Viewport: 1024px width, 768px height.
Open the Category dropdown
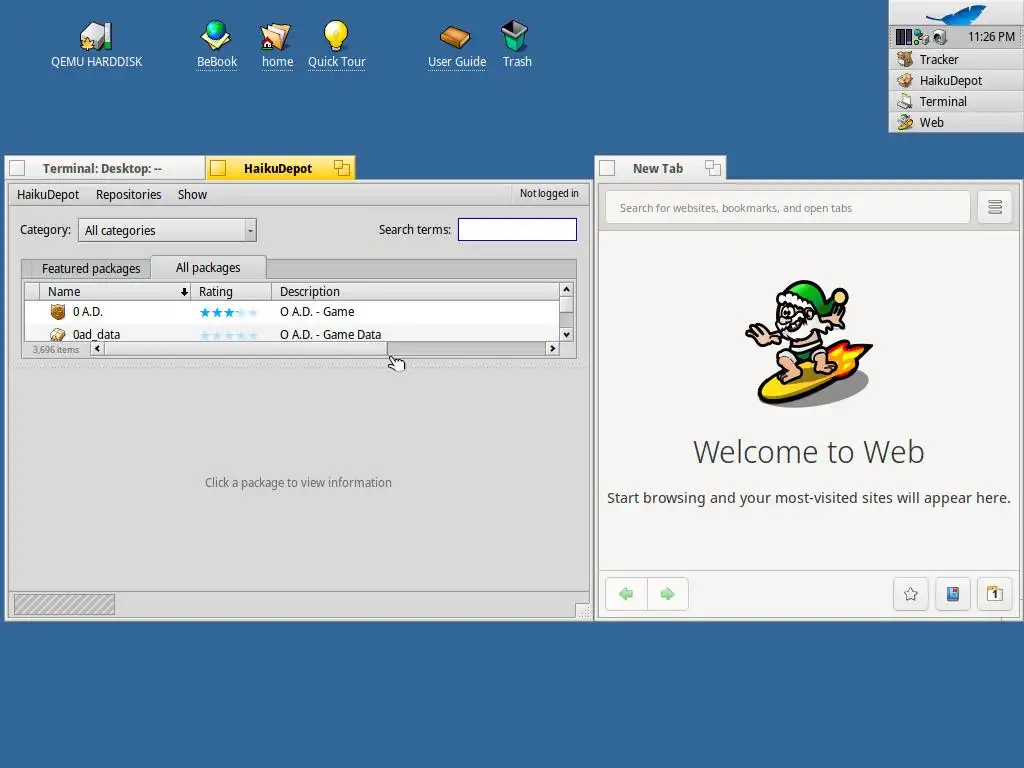(x=167, y=231)
